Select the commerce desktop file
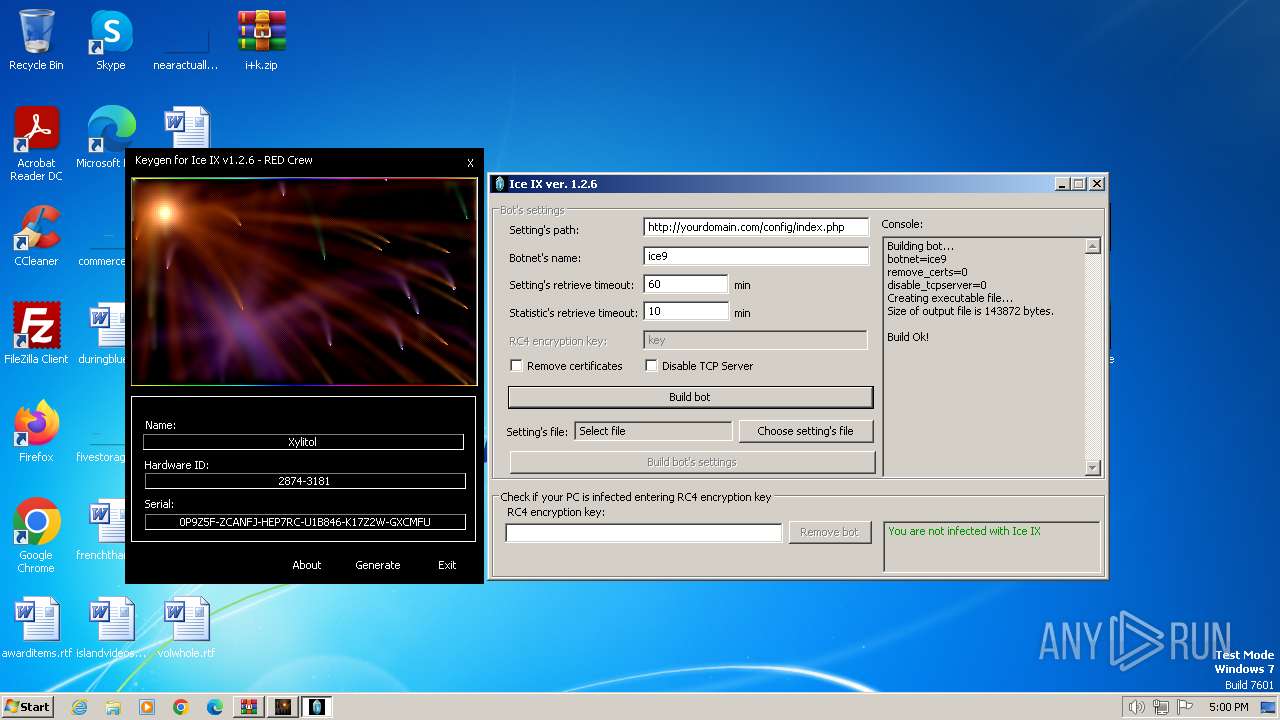 coord(101,236)
